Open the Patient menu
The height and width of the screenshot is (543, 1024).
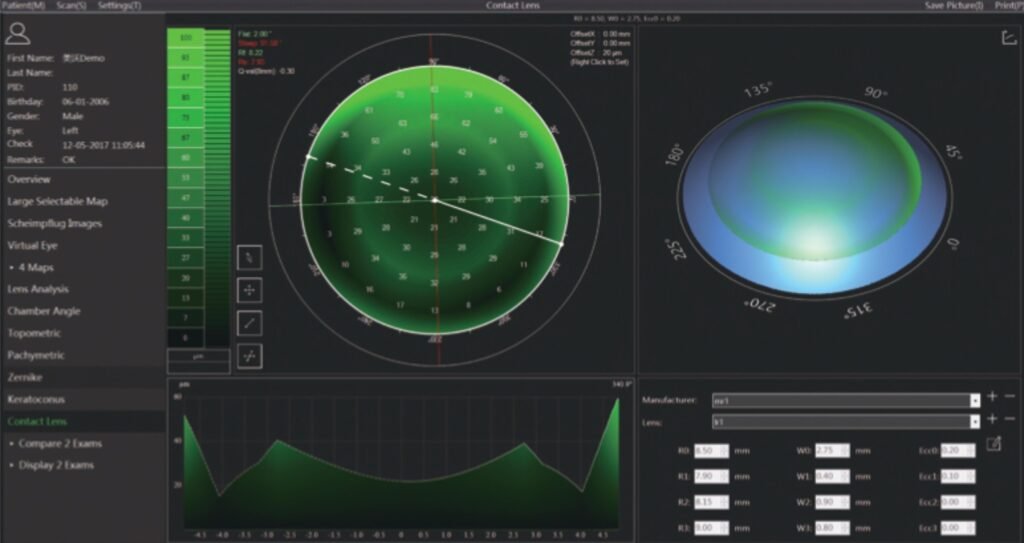tap(24, 6)
